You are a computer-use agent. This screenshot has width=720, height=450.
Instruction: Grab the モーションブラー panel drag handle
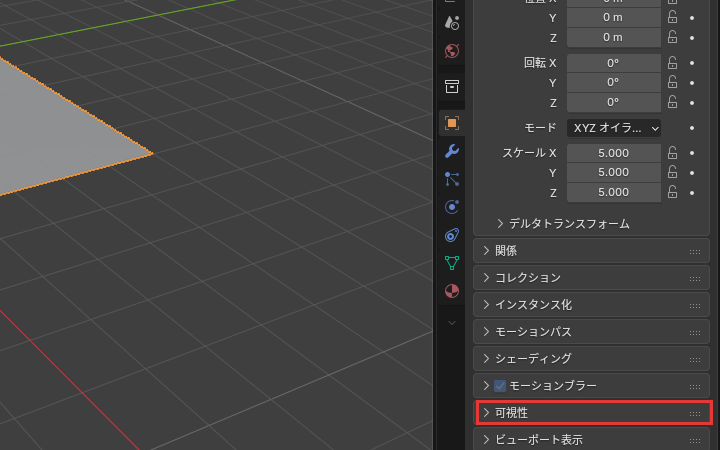click(695, 387)
